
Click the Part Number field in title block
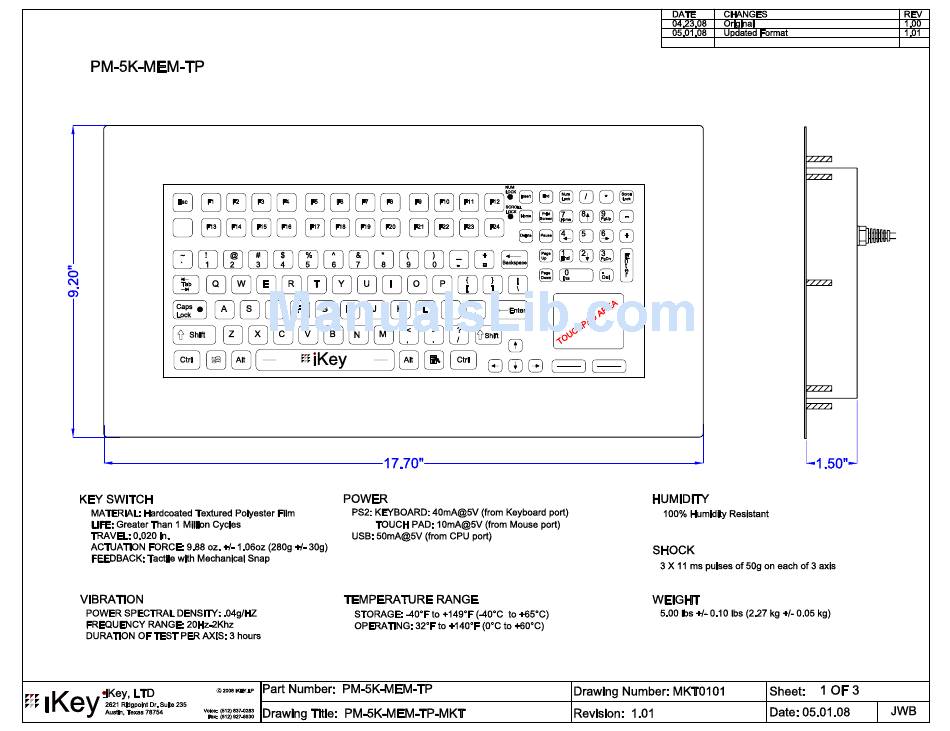[416, 692]
